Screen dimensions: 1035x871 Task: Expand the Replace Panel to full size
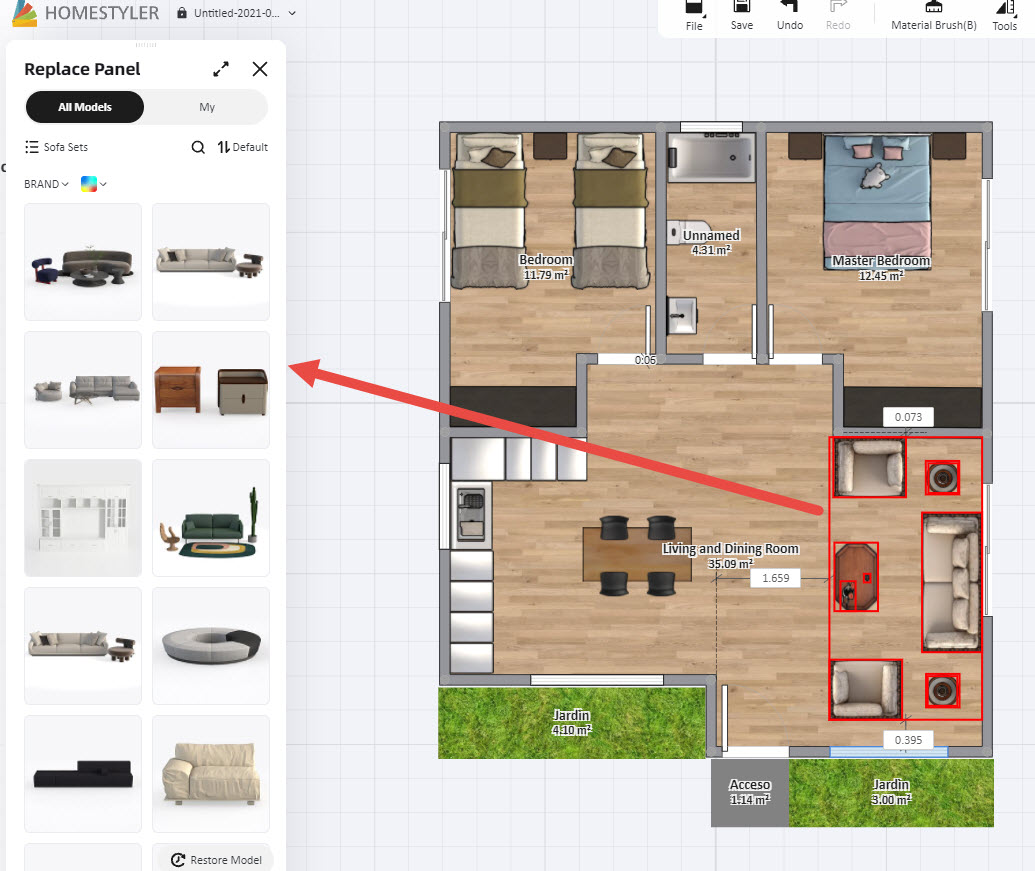coord(221,69)
